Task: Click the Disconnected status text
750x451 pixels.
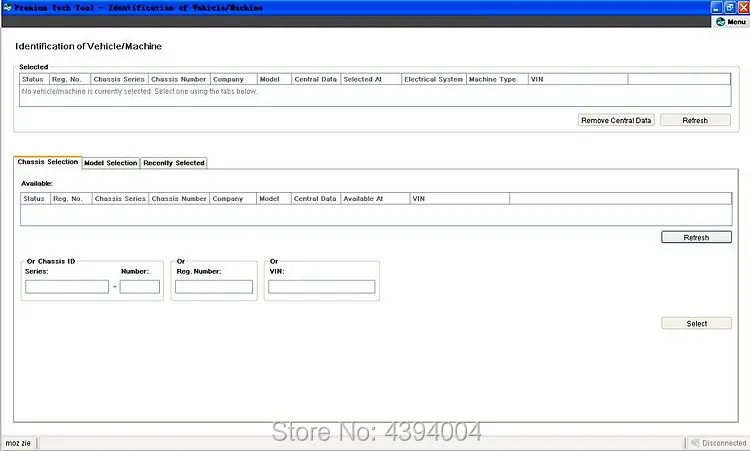Action: (724, 443)
